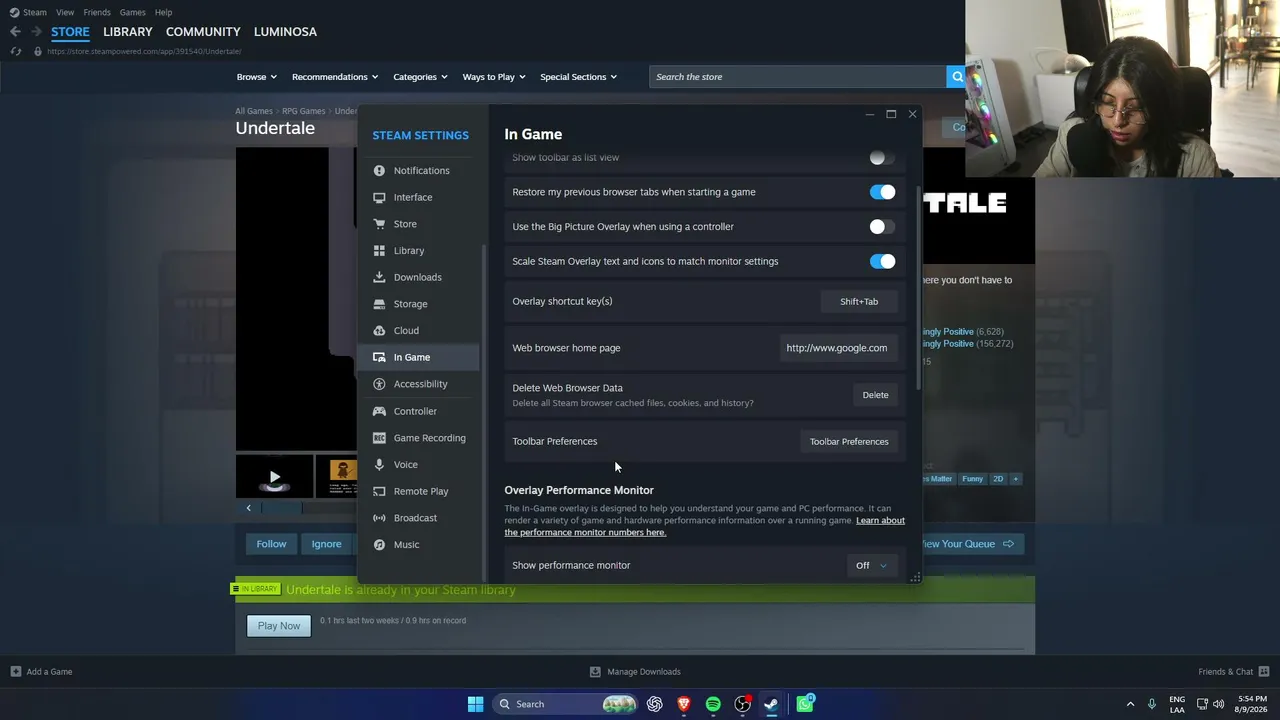Click the Voice microphone icon
Viewport: 1280px width, 720px height.
(x=379, y=465)
